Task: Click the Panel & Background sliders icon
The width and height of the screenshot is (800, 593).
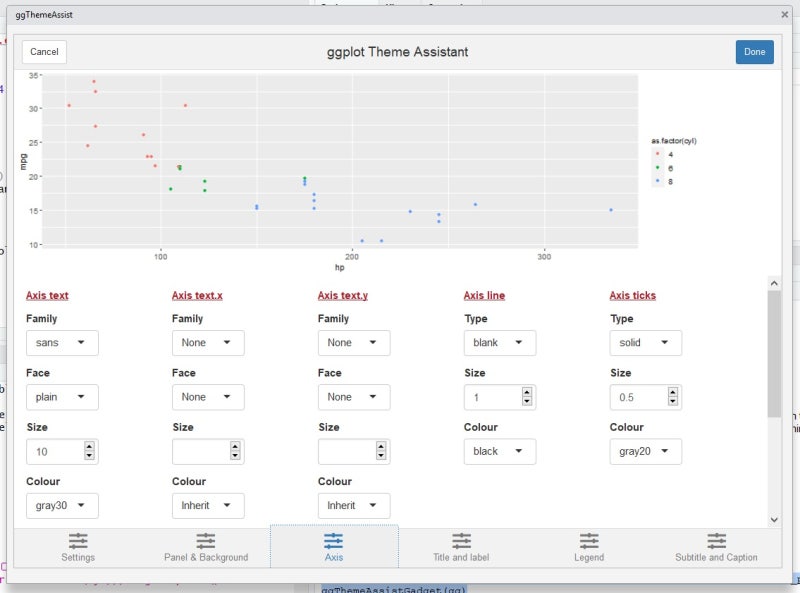Action: click(206, 540)
